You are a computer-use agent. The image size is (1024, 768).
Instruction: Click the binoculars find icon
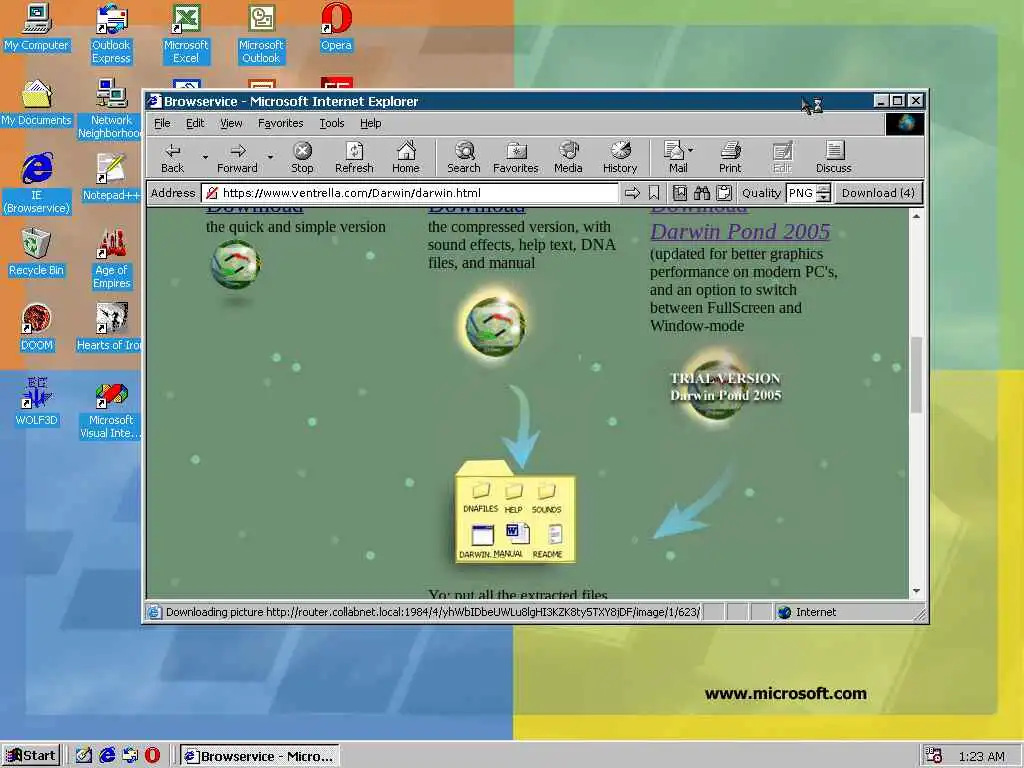[702, 193]
